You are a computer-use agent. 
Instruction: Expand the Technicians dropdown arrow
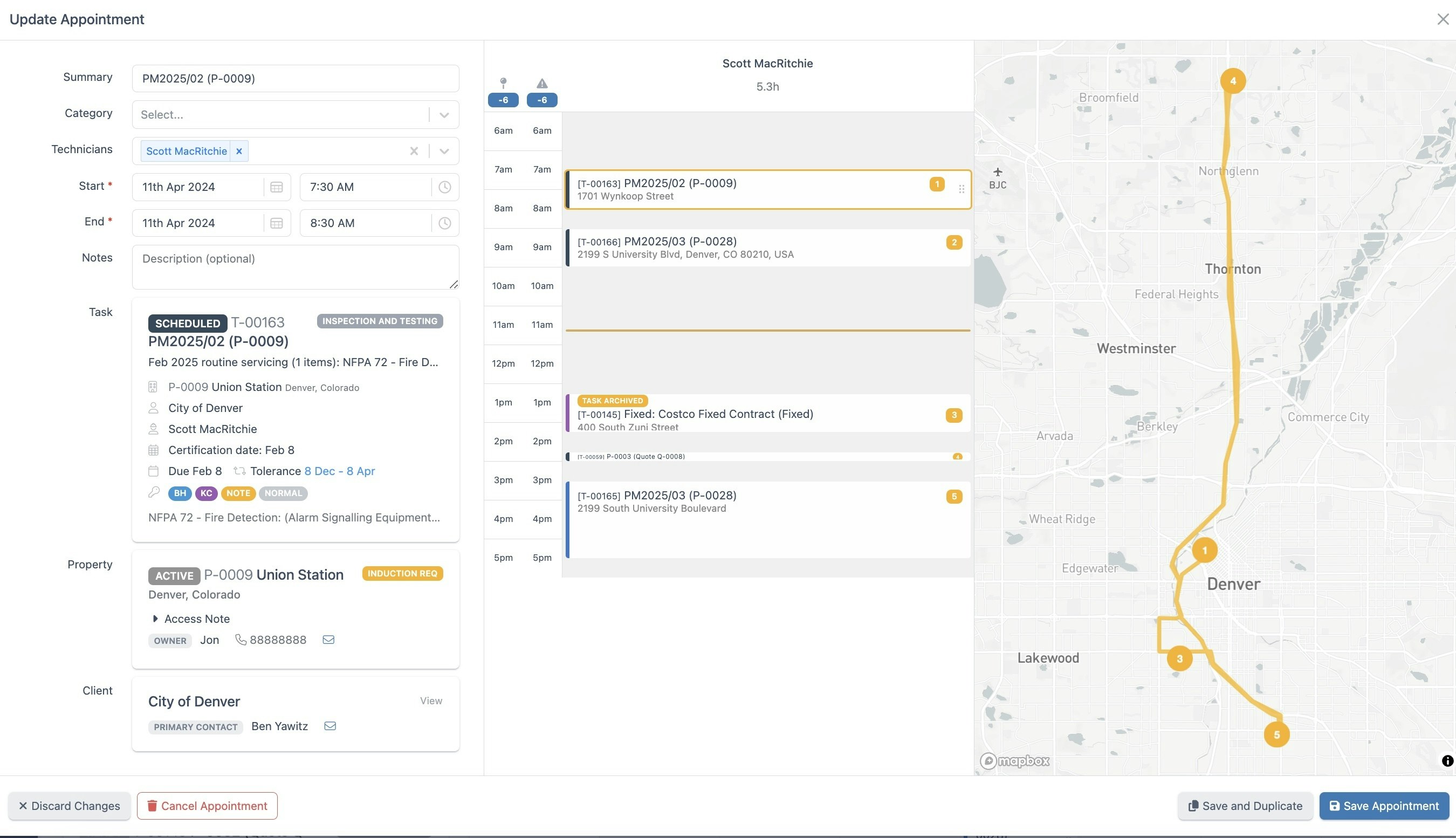pyautogui.click(x=444, y=152)
